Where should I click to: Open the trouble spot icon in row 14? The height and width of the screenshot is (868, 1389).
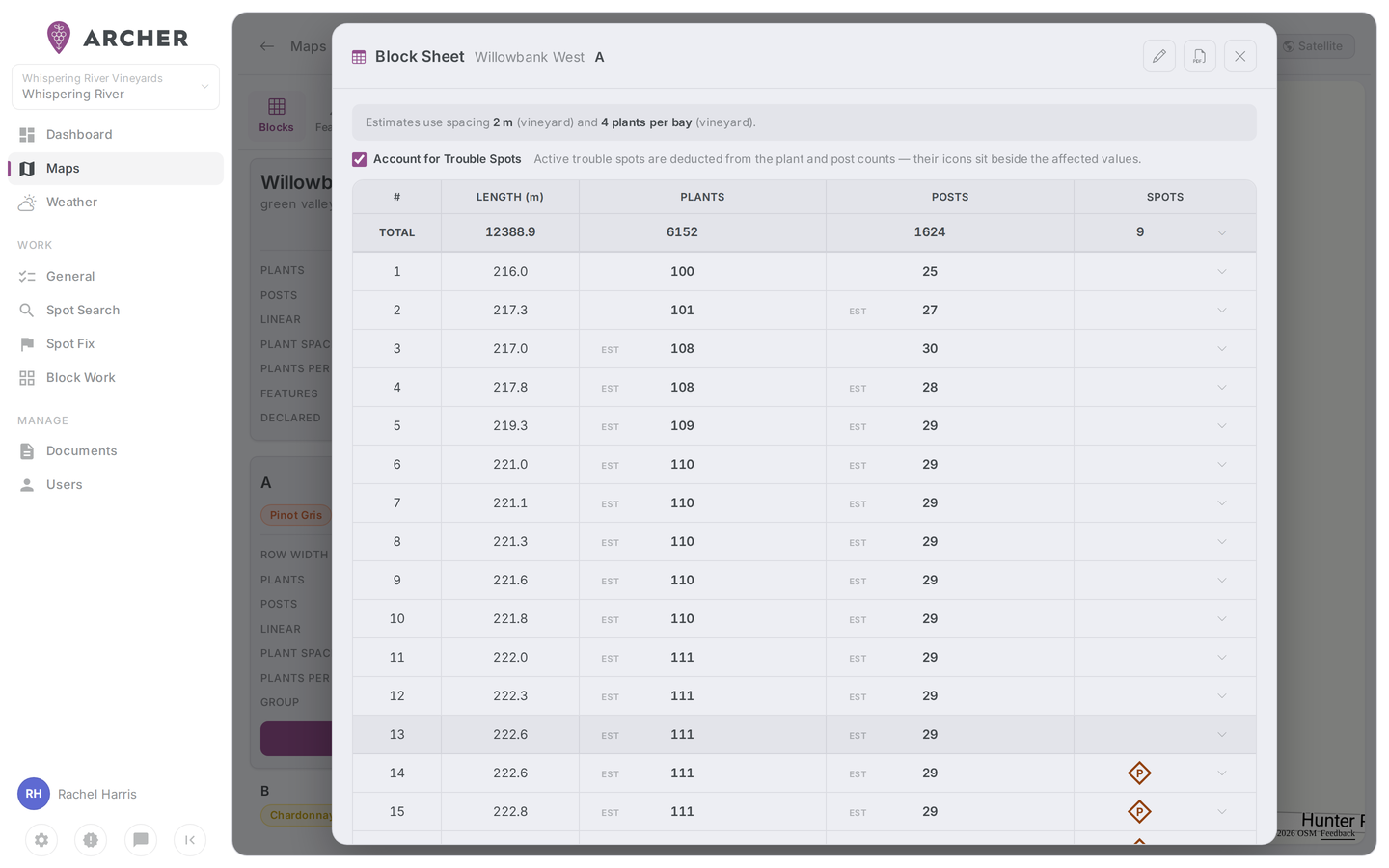pyautogui.click(x=1139, y=773)
